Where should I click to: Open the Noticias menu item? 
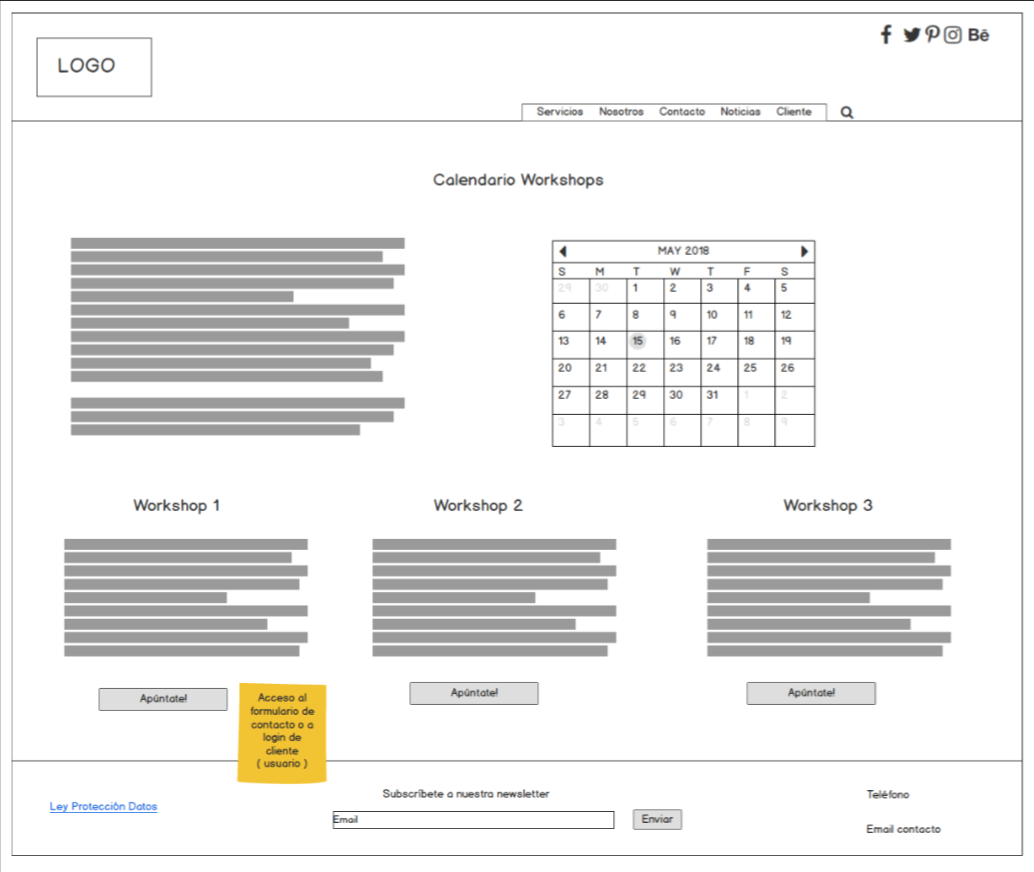740,111
